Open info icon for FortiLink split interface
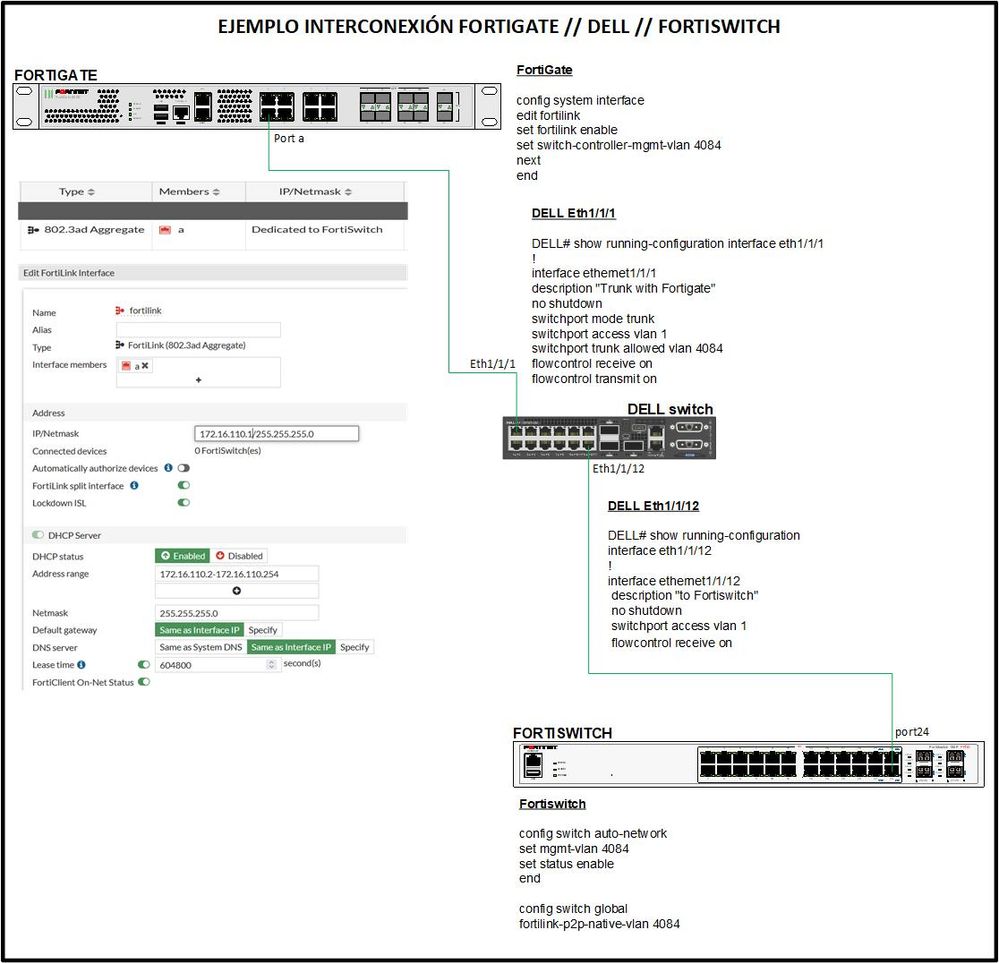 point(134,485)
